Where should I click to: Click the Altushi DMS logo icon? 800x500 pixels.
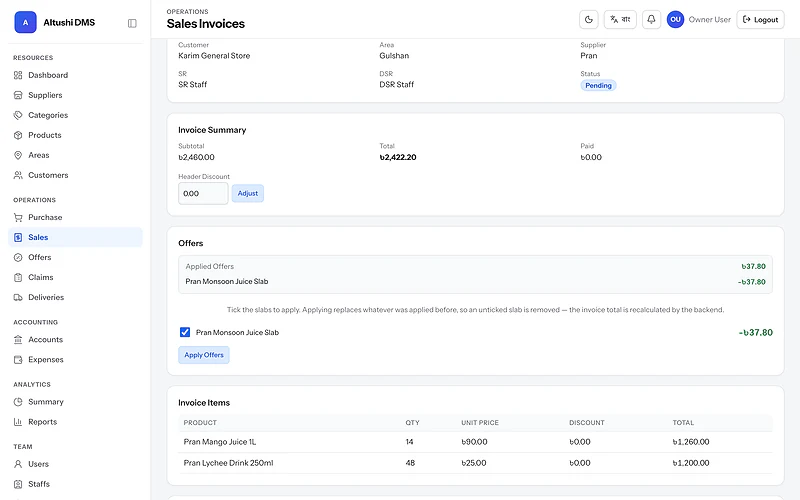point(26,22)
